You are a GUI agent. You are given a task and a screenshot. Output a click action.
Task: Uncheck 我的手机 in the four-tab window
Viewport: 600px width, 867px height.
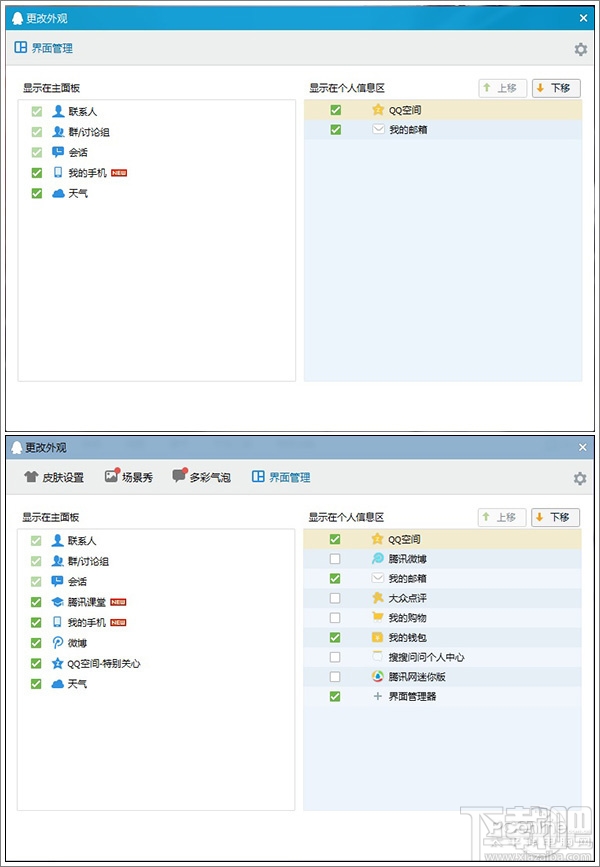(x=36, y=623)
